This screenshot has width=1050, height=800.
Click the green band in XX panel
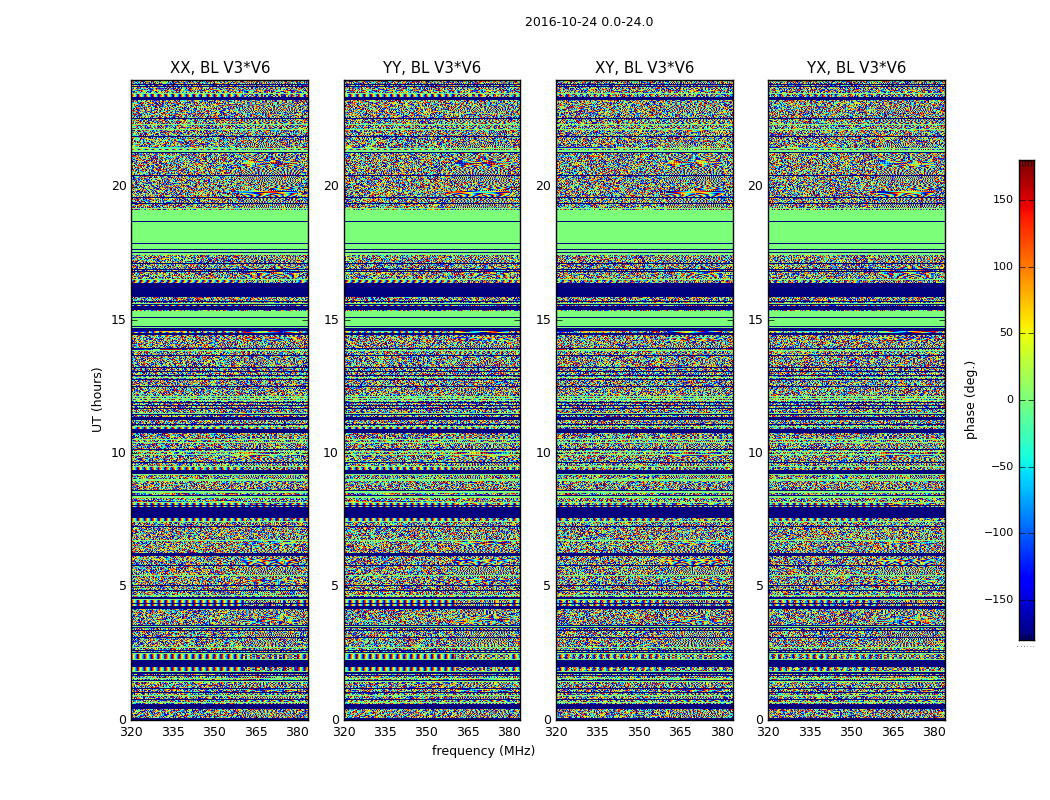point(220,232)
